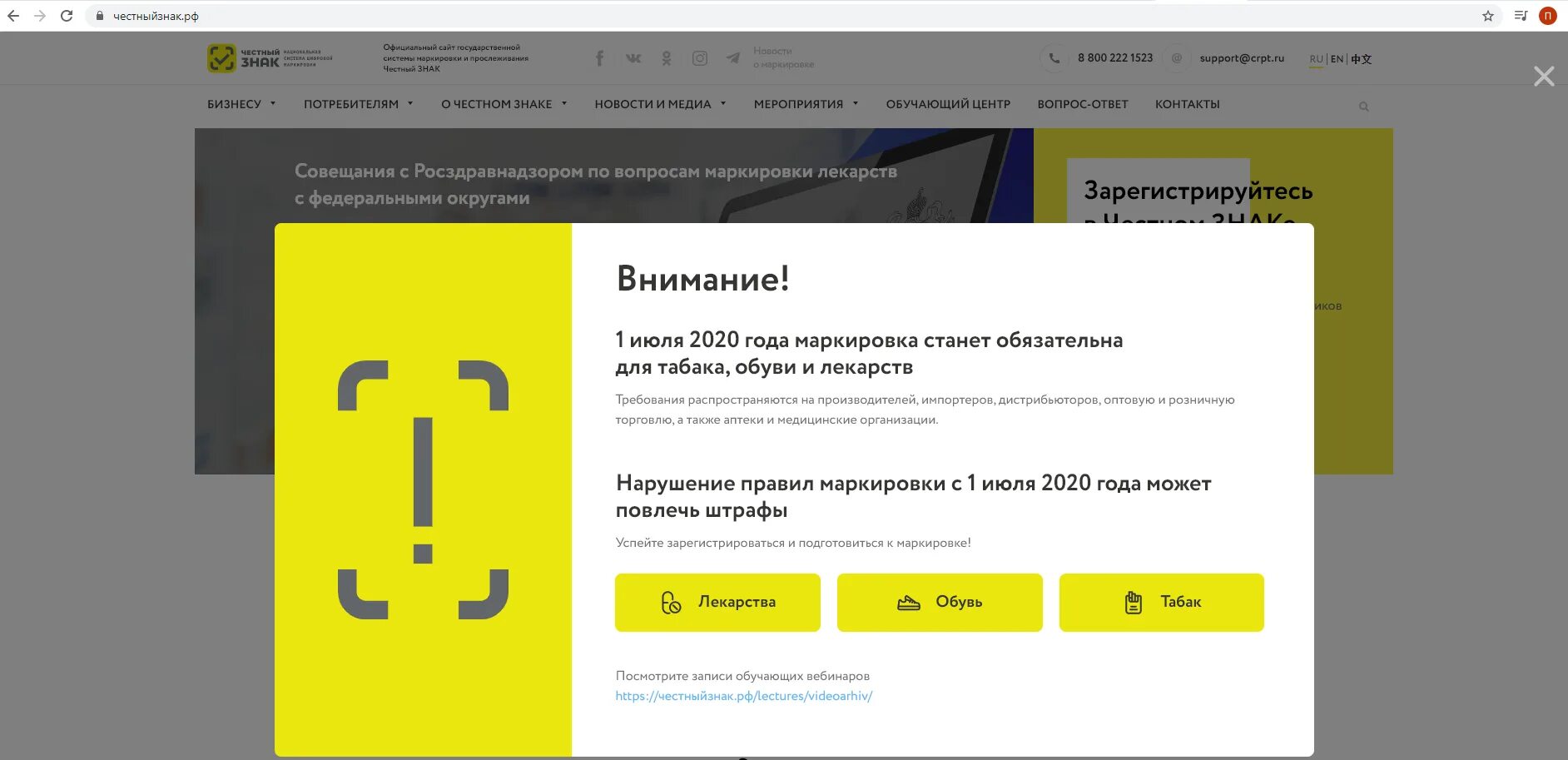Click the email @ icon

pyautogui.click(x=1177, y=58)
